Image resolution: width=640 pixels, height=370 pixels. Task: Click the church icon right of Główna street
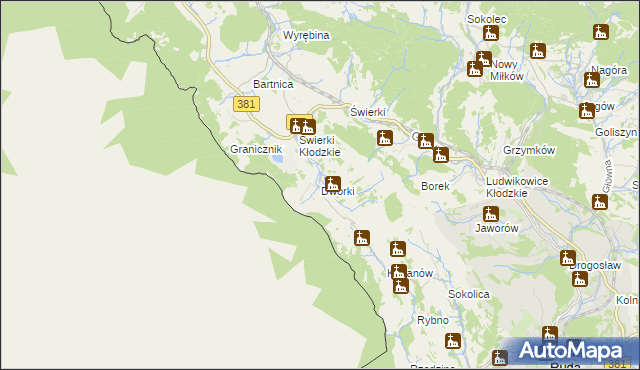pos(600,202)
